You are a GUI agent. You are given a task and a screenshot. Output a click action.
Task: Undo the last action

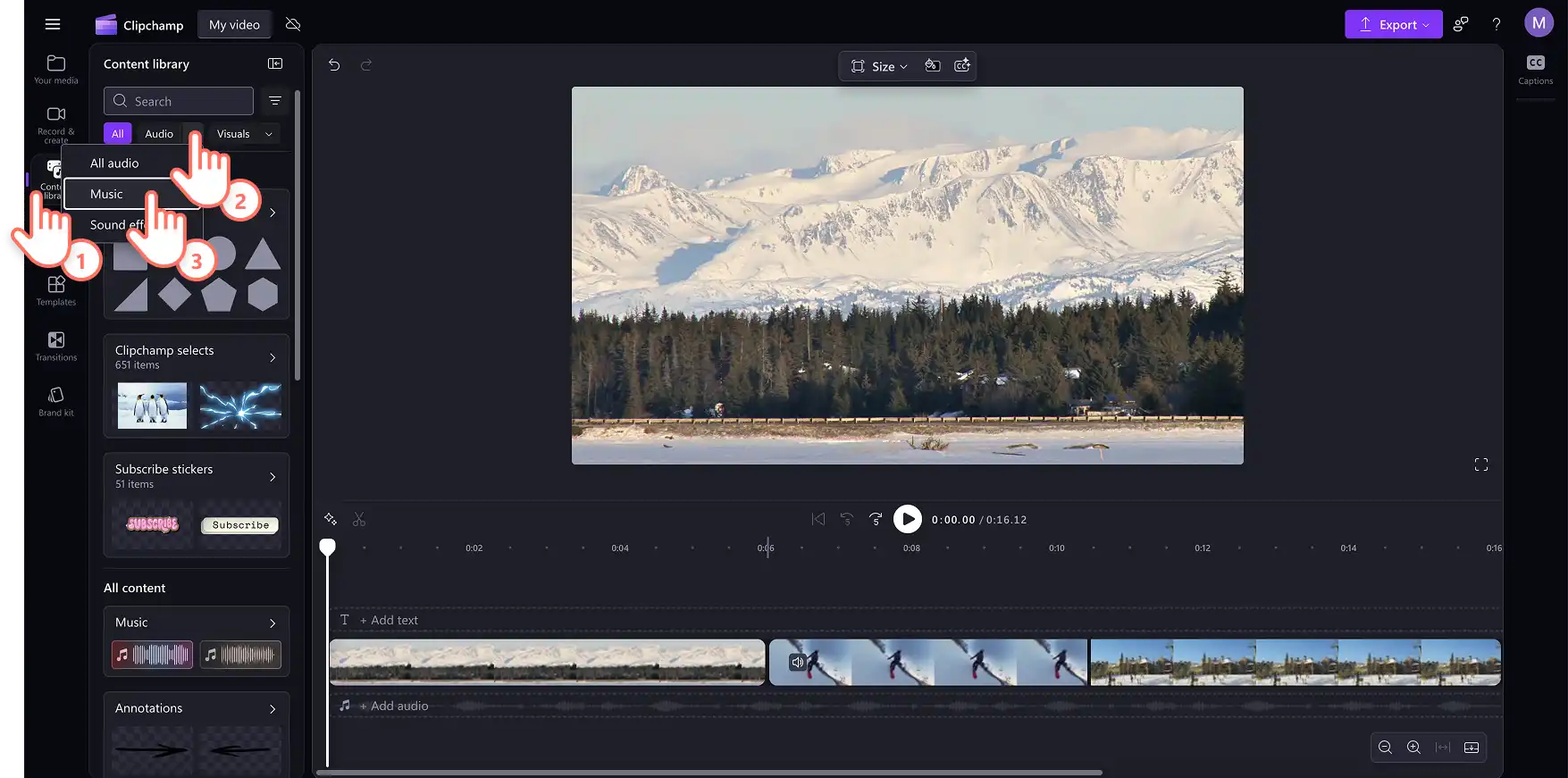[x=334, y=65]
